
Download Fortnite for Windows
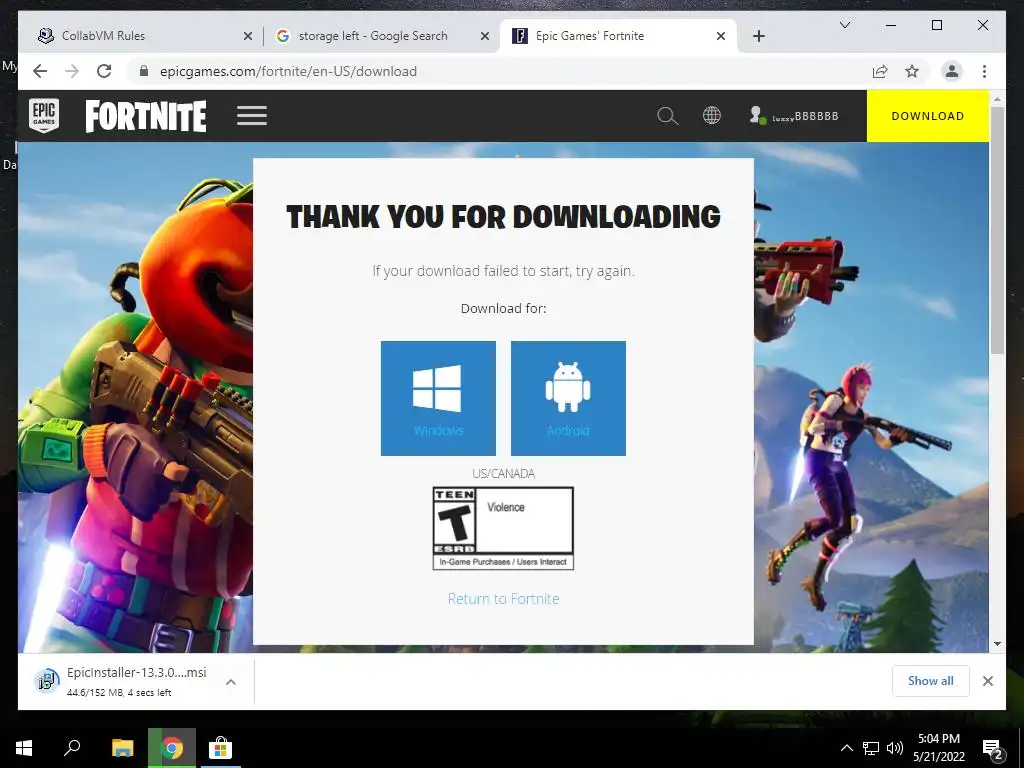pyautogui.click(x=438, y=398)
